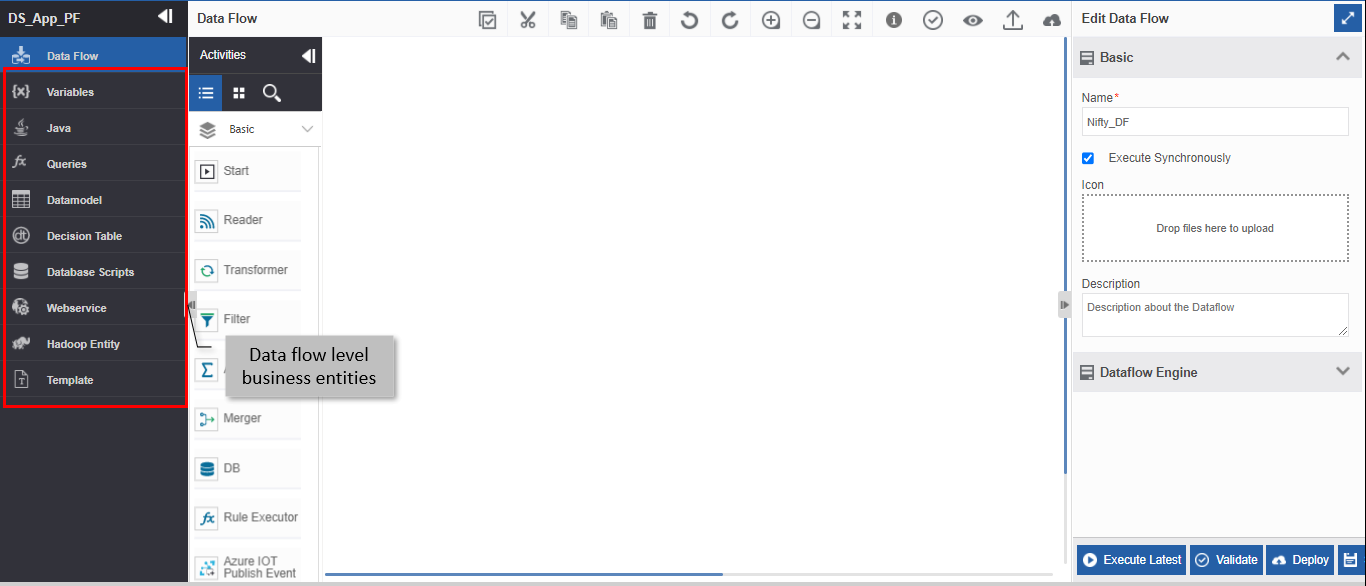Open Datamodel in sidebar
Screen dimensions: 1366x586
(94, 200)
